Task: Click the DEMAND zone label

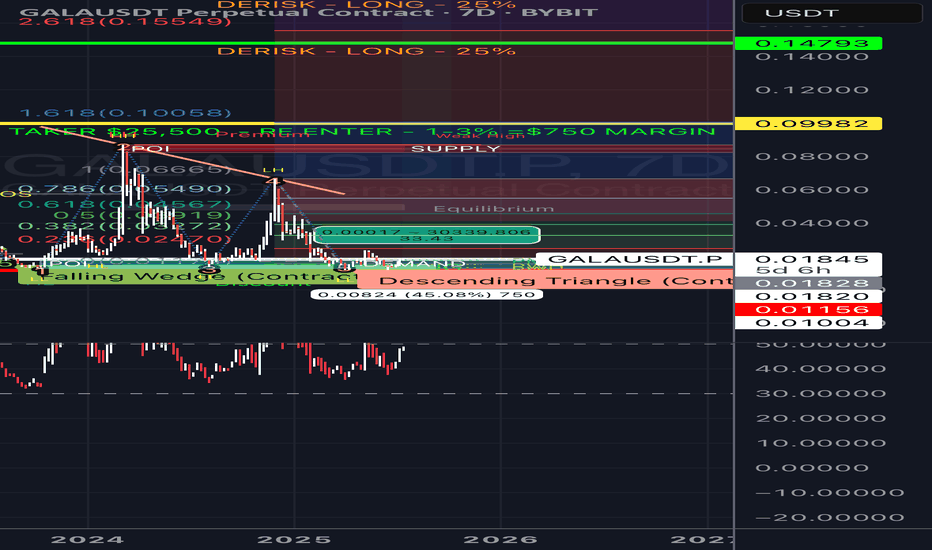Action: click(x=415, y=263)
